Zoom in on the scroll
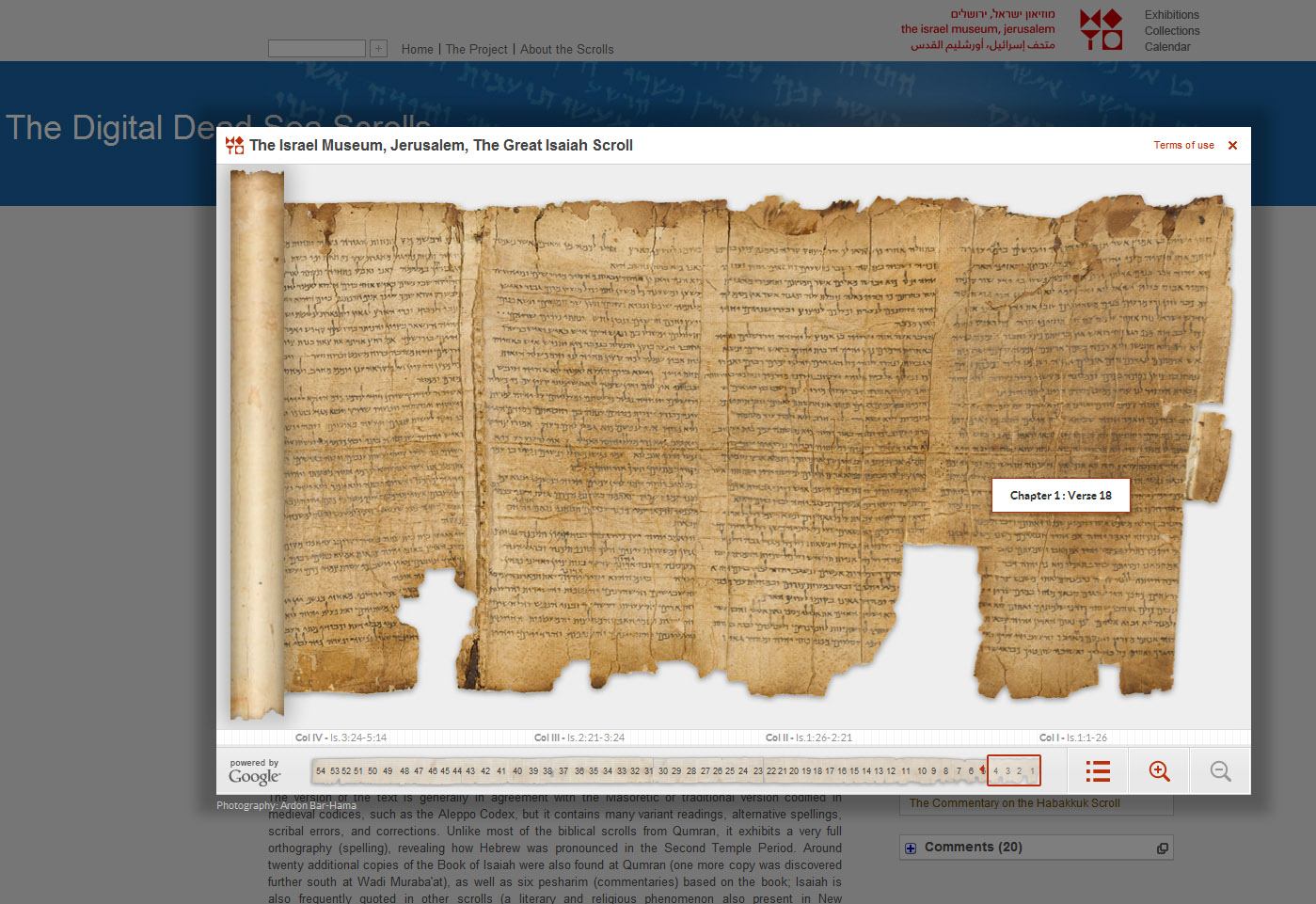The image size is (1316, 904). [x=1159, y=771]
